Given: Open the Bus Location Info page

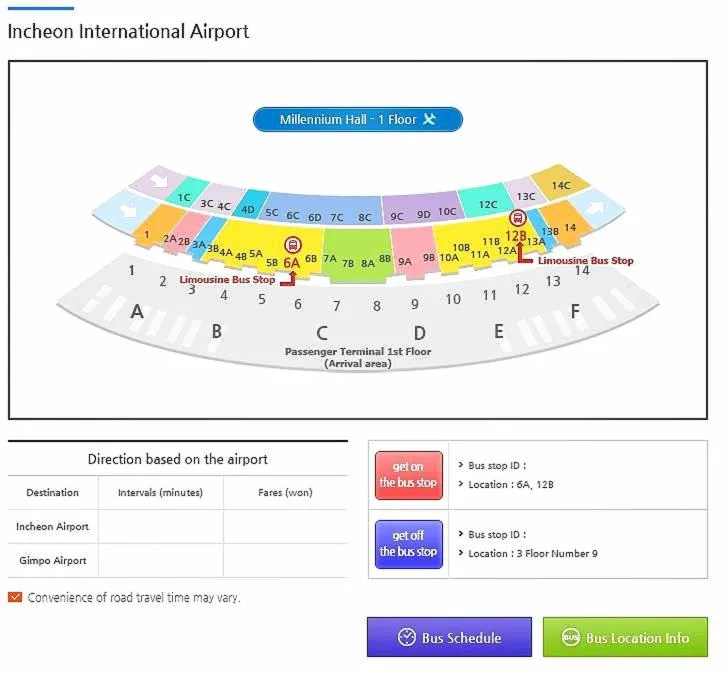Looking at the screenshot, I should click(625, 637).
